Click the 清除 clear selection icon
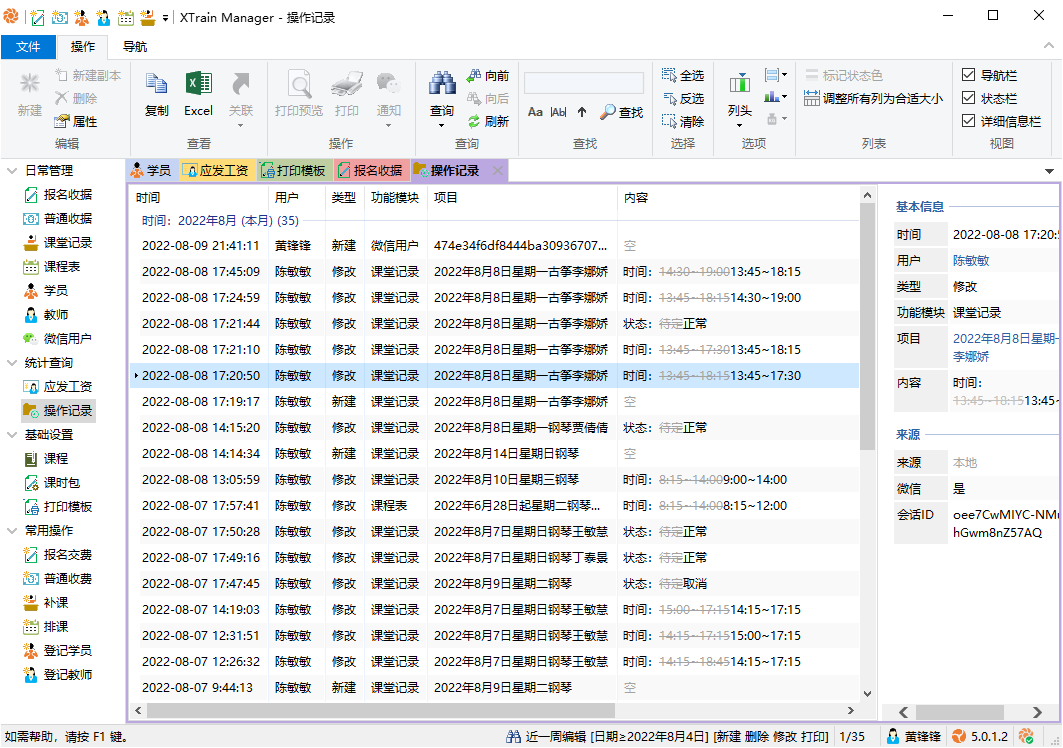Image resolution: width=1063 pixels, height=748 pixels. tap(669, 121)
